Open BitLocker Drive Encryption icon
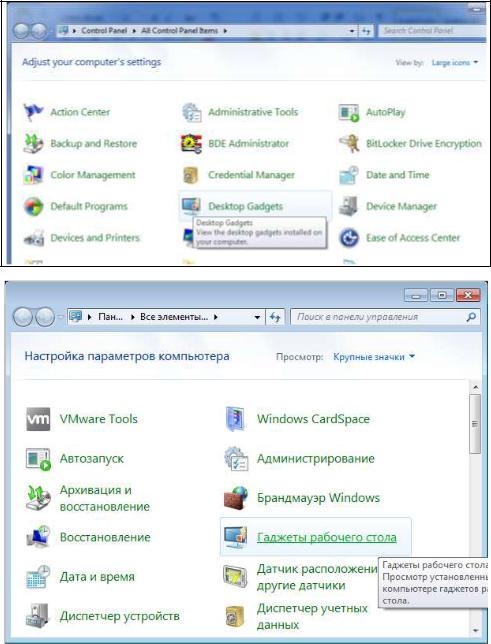491x644 pixels. pyautogui.click(x=349, y=143)
